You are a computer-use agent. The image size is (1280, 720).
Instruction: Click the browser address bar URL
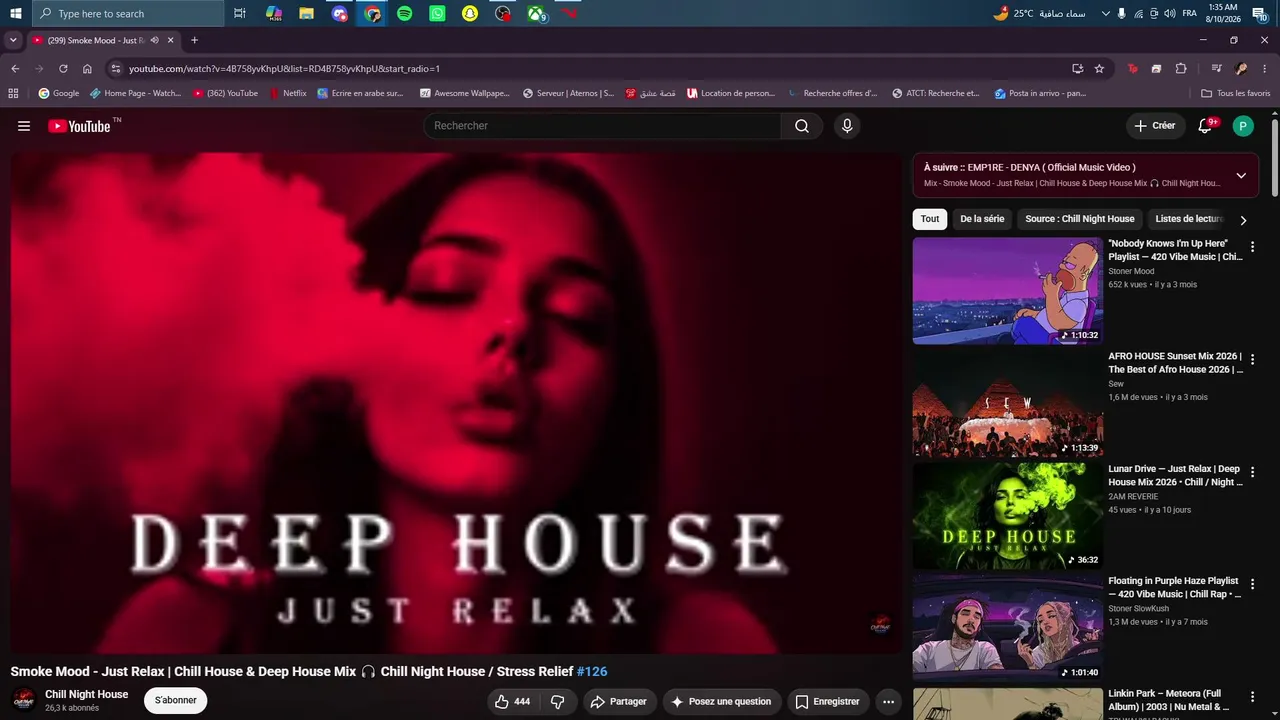pyautogui.click(x=284, y=69)
